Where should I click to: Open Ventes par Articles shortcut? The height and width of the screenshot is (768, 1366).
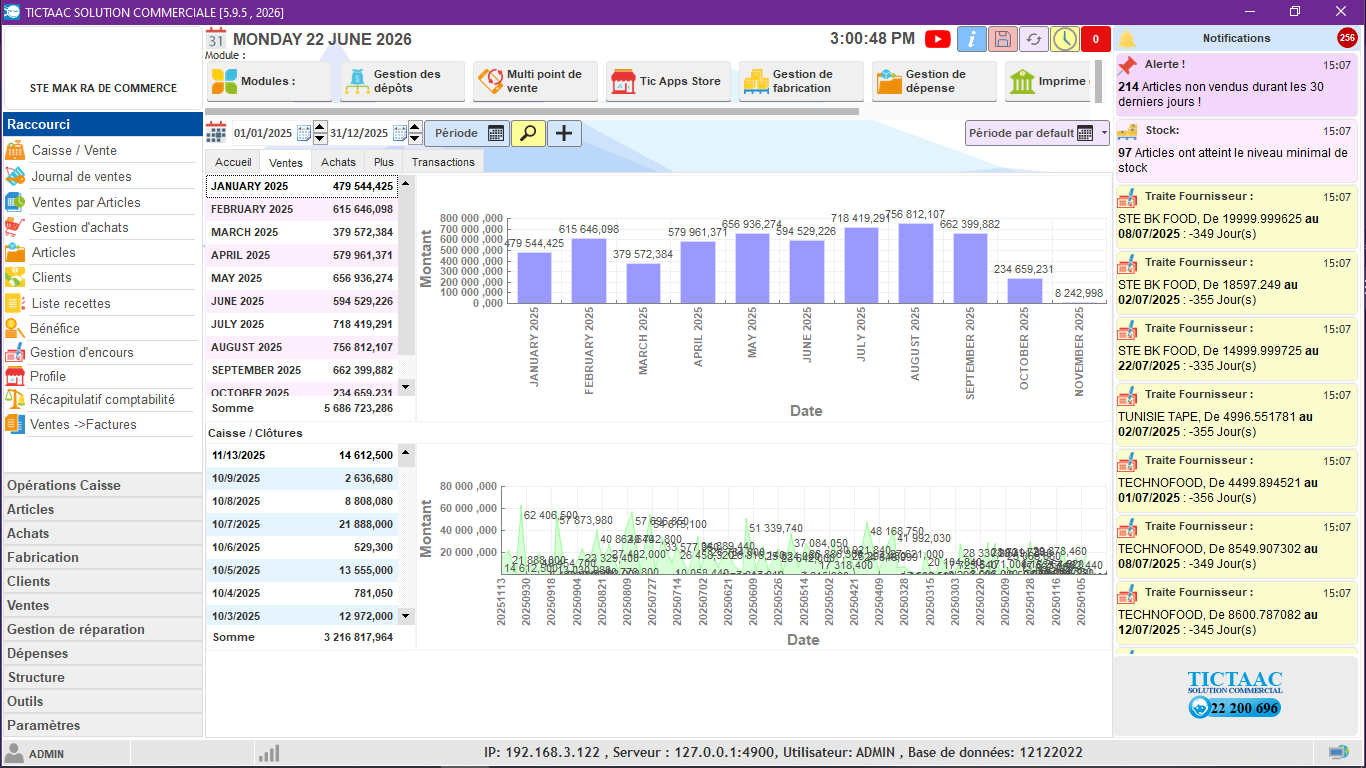coord(100,202)
